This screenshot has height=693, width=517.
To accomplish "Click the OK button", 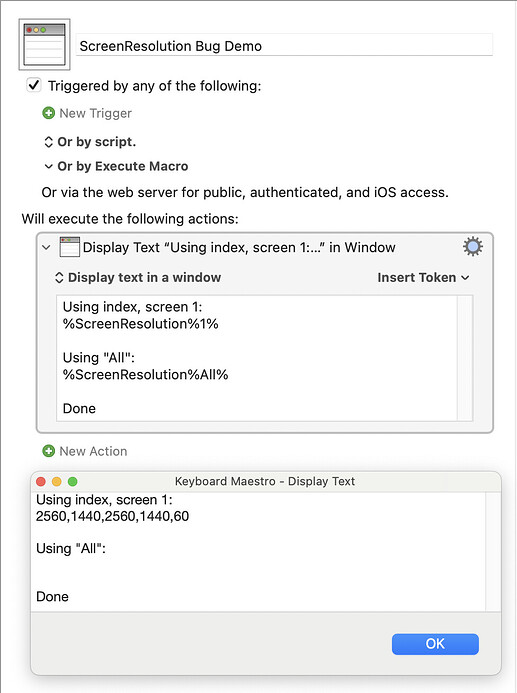I will click(x=435, y=644).
